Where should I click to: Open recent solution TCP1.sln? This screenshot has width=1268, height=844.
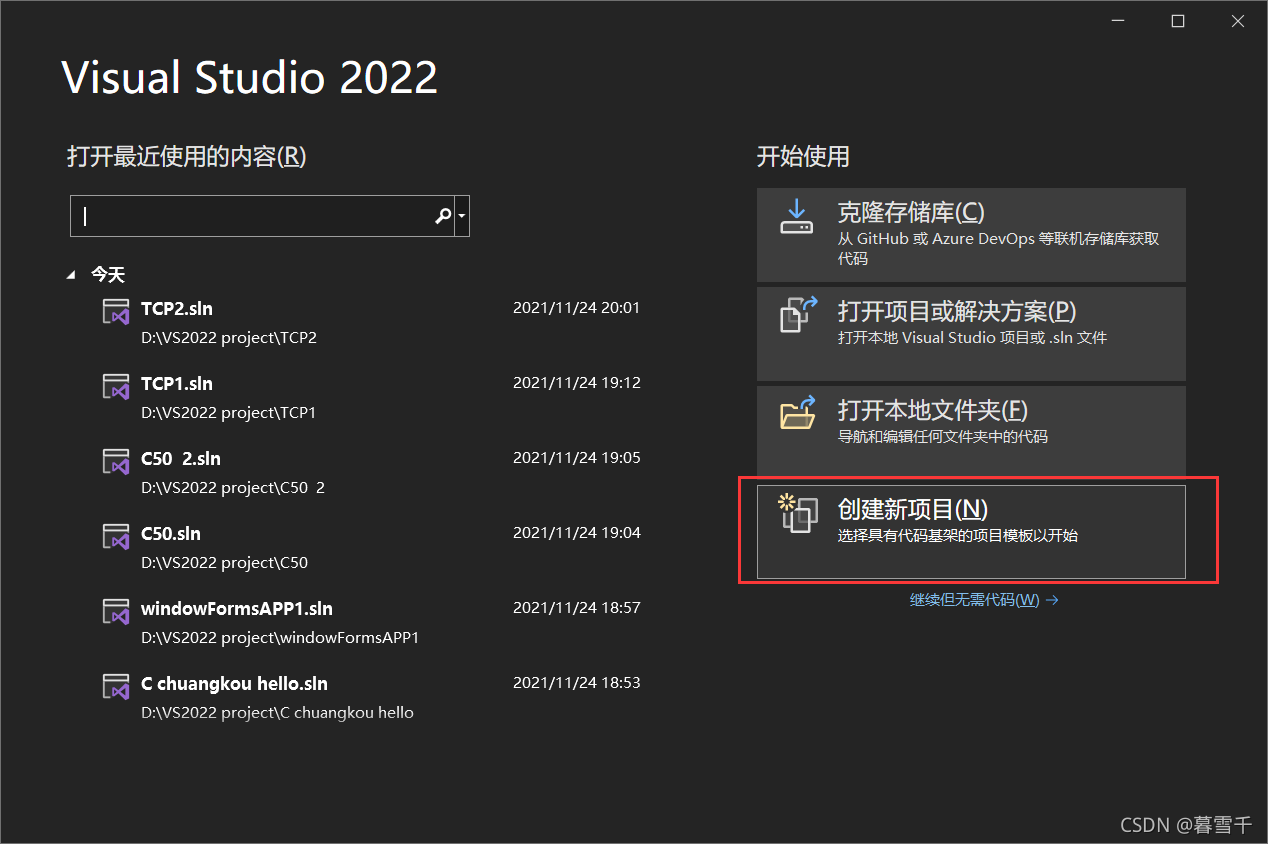pos(177,383)
